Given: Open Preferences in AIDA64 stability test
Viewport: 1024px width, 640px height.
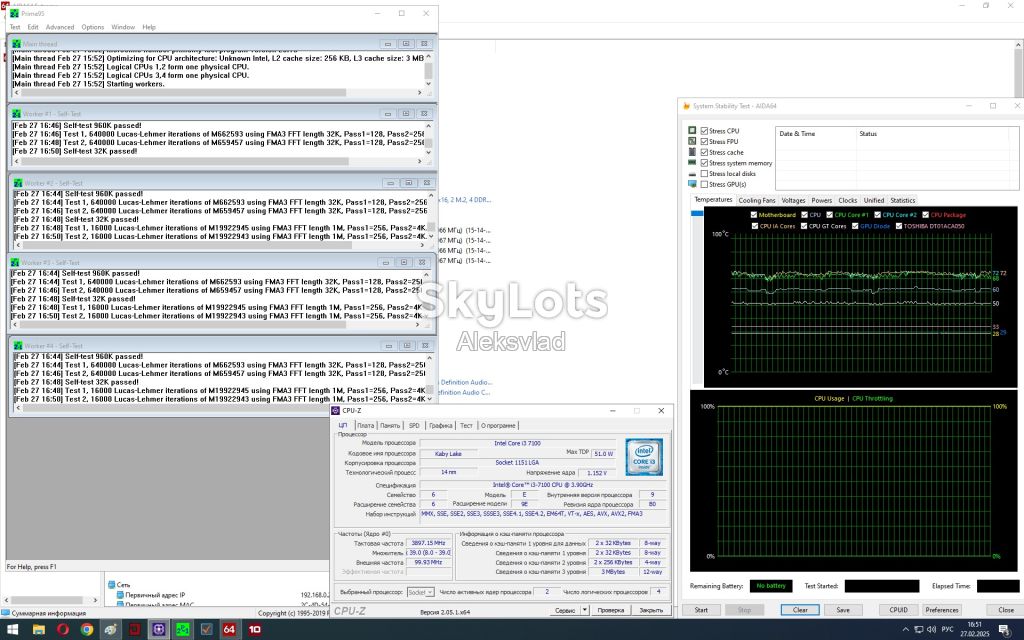Looking at the screenshot, I should [942, 610].
